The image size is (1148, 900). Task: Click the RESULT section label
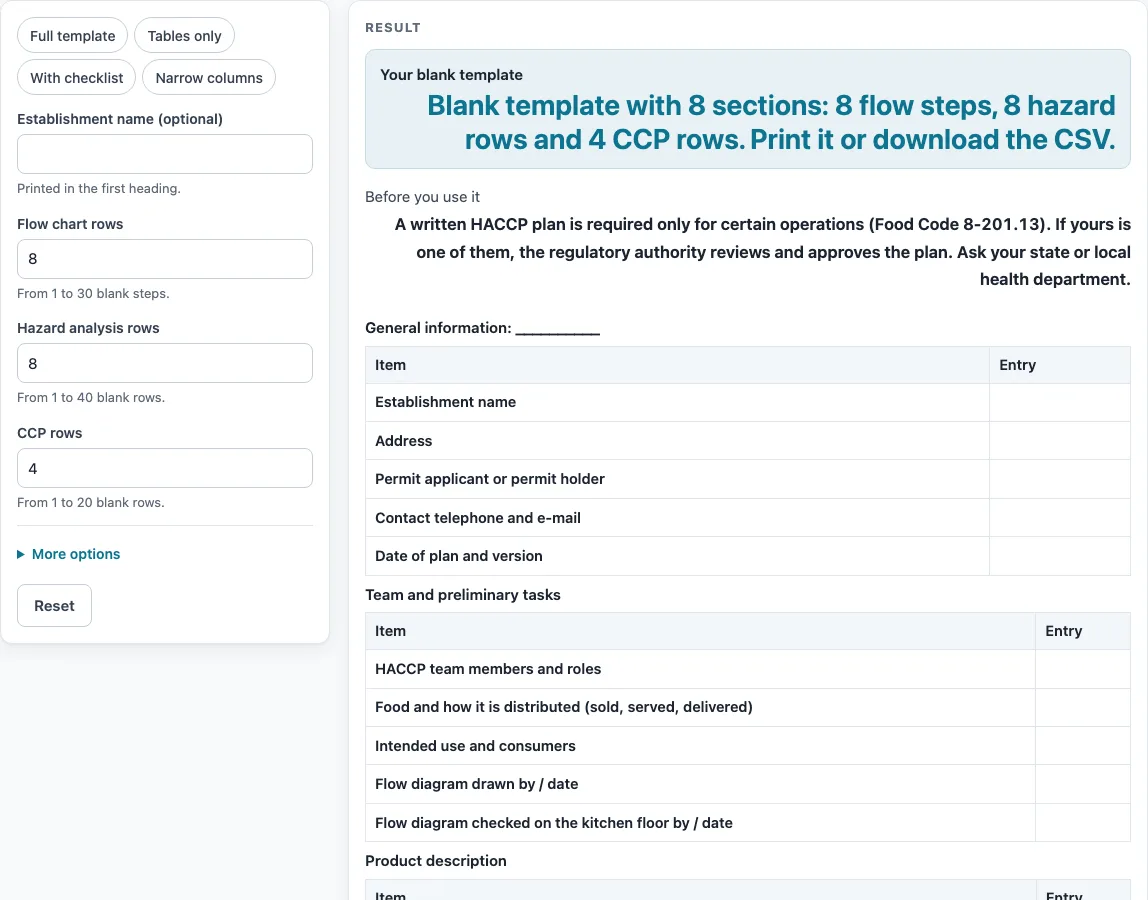pos(393,28)
